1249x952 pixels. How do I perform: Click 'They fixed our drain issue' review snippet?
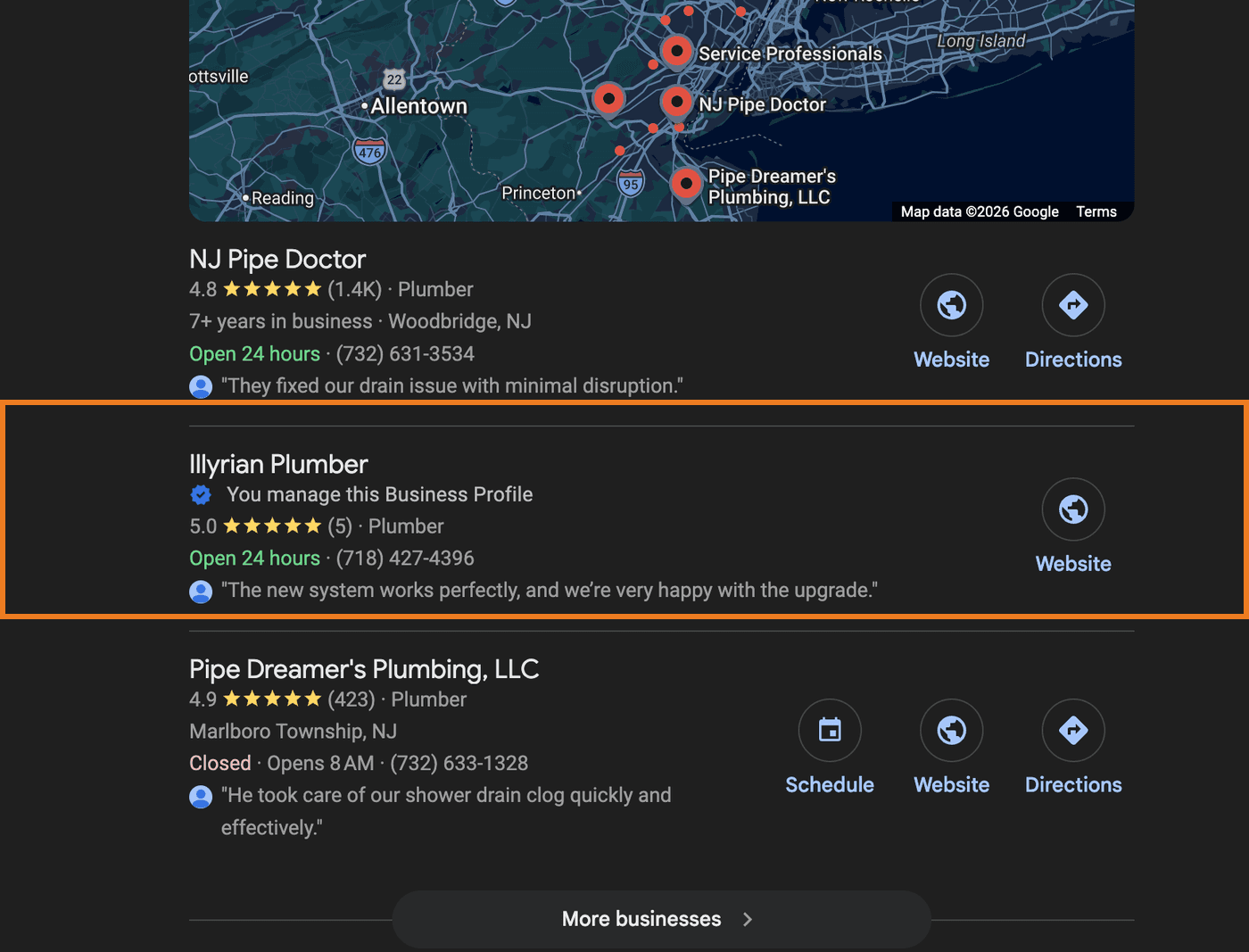pos(452,386)
